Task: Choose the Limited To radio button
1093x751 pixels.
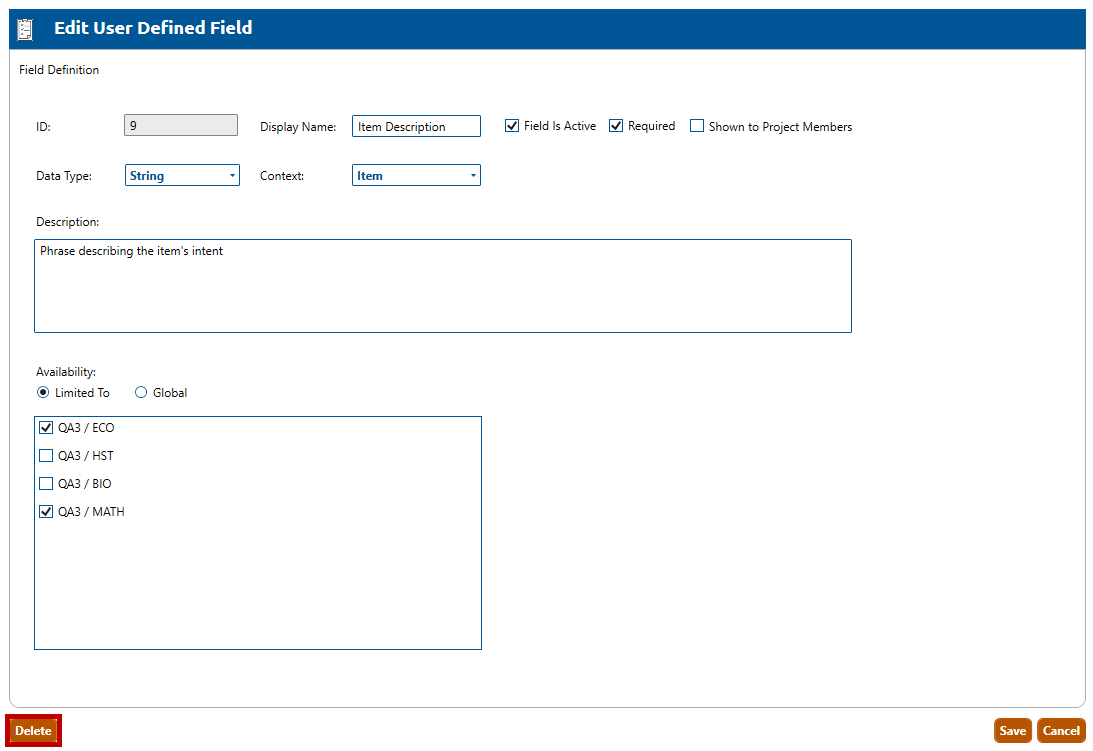Action: 43,393
